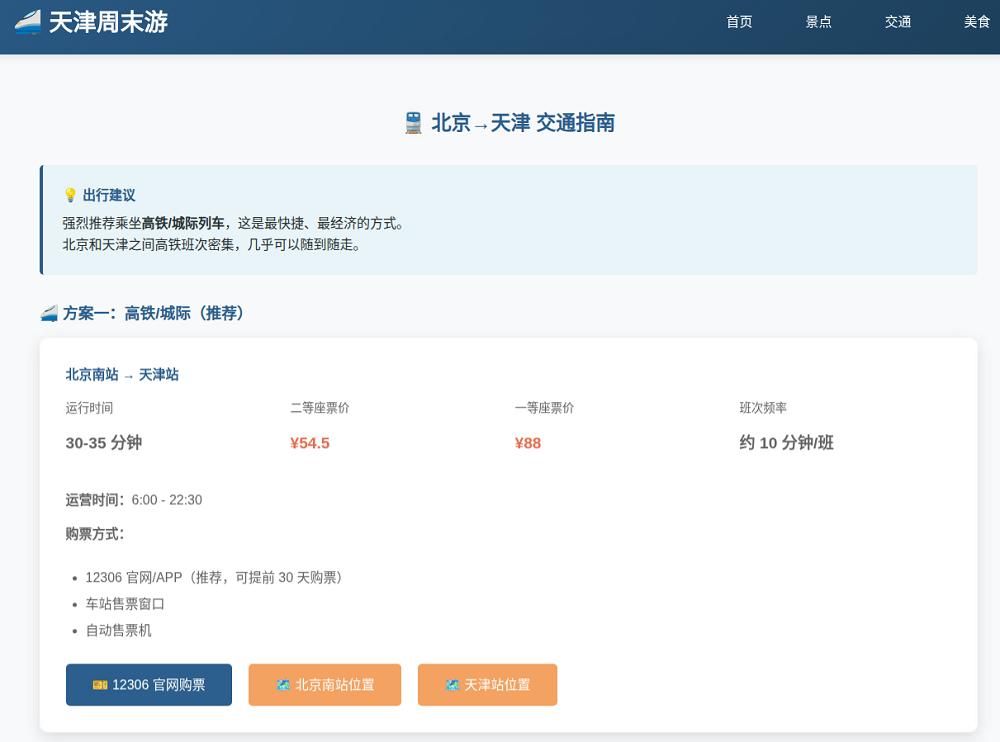Viewport: 1000px width, 742px height.
Task: Click the ticket icon on 12306 button
Action: pos(100,685)
